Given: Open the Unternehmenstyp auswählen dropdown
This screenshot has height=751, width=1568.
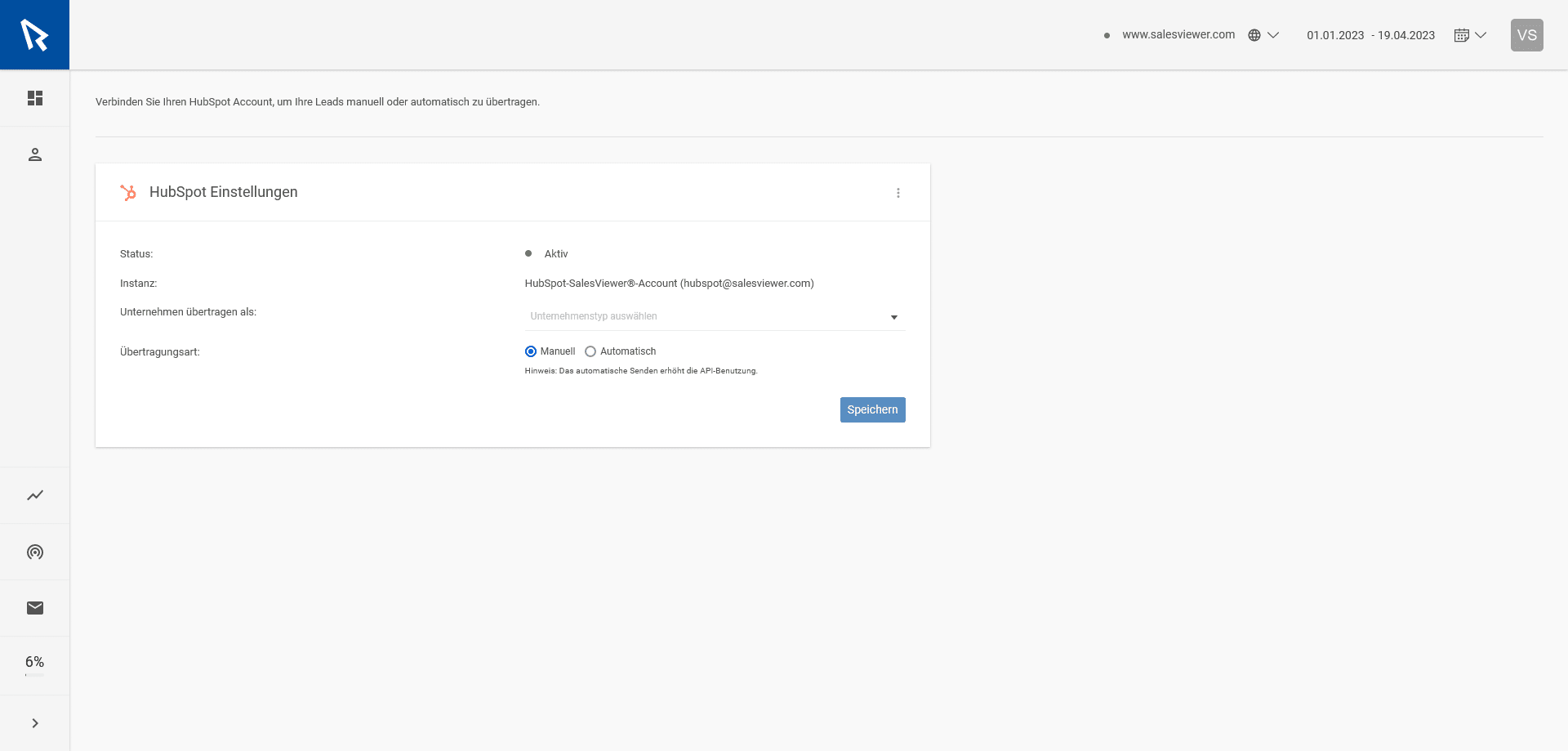Looking at the screenshot, I should tap(714, 316).
